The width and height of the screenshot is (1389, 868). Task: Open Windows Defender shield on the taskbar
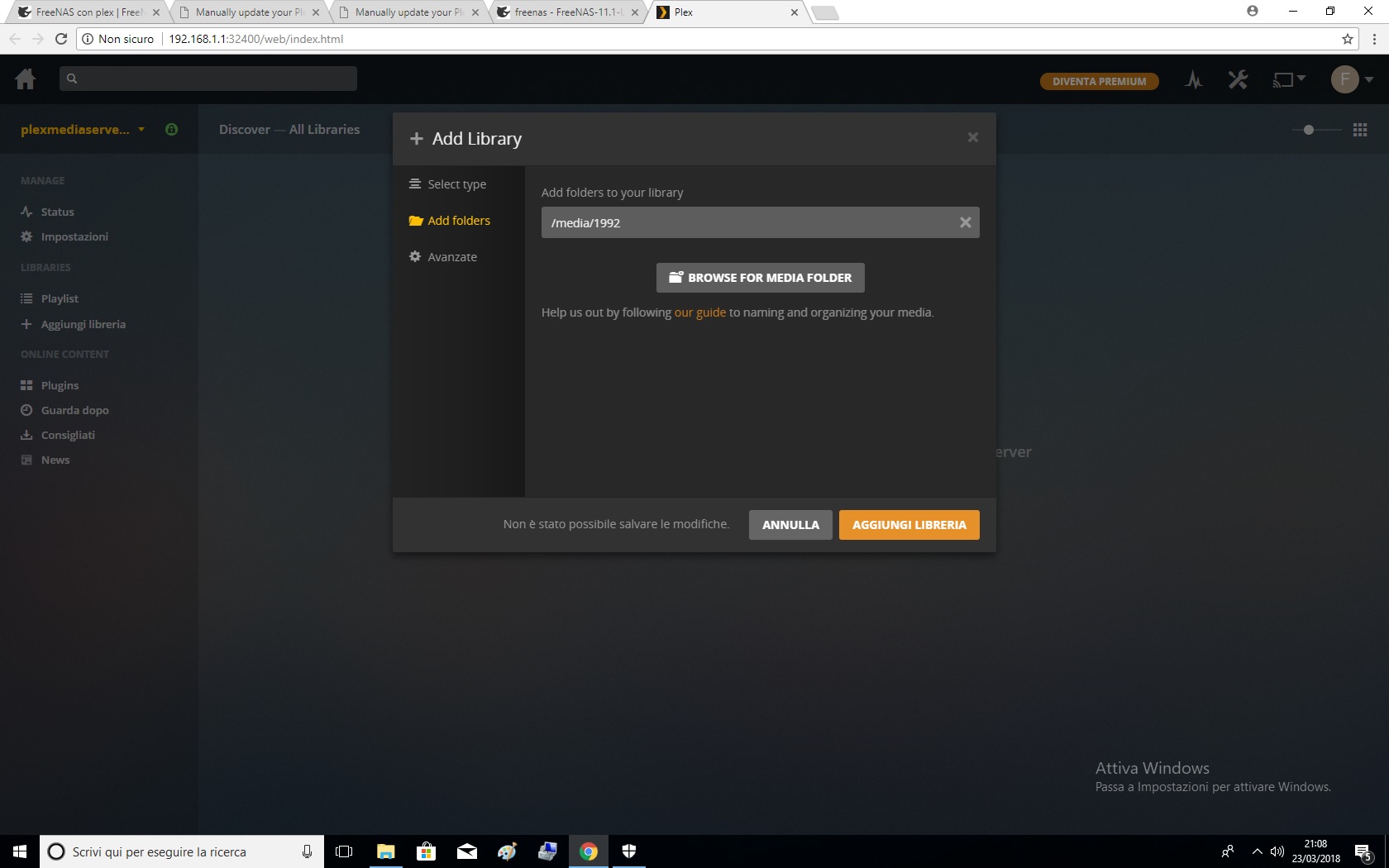pyautogui.click(x=629, y=851)
